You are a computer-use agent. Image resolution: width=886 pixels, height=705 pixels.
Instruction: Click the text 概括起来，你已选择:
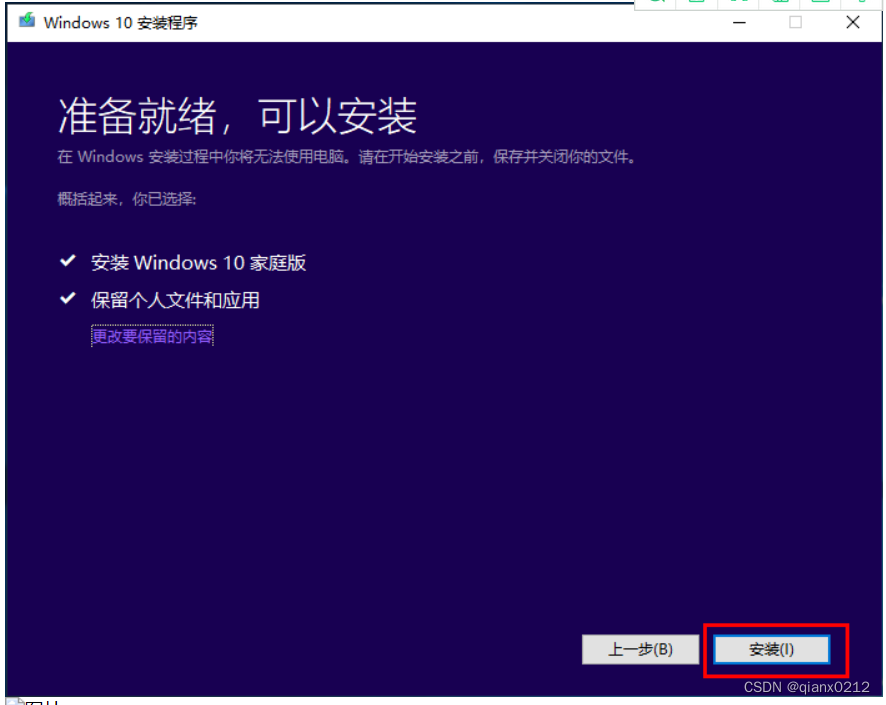[x=127, y=199]
